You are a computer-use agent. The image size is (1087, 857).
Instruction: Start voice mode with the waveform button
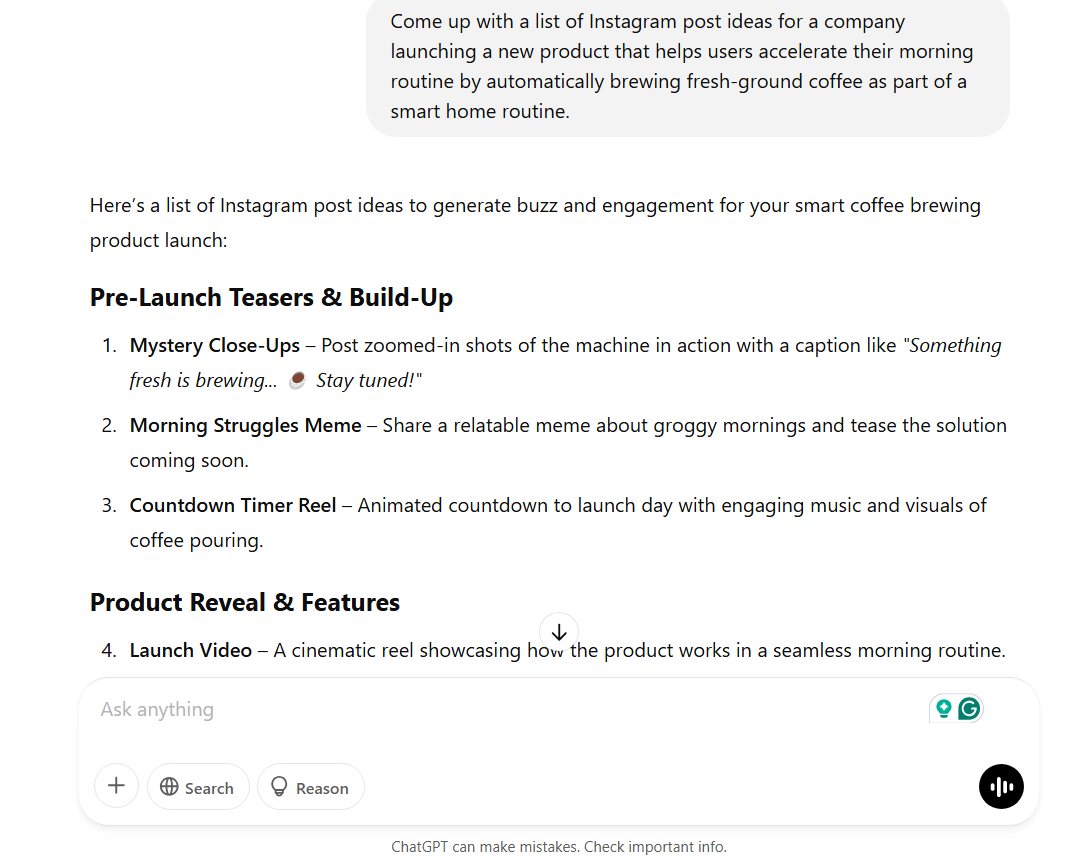(1001, 786)
